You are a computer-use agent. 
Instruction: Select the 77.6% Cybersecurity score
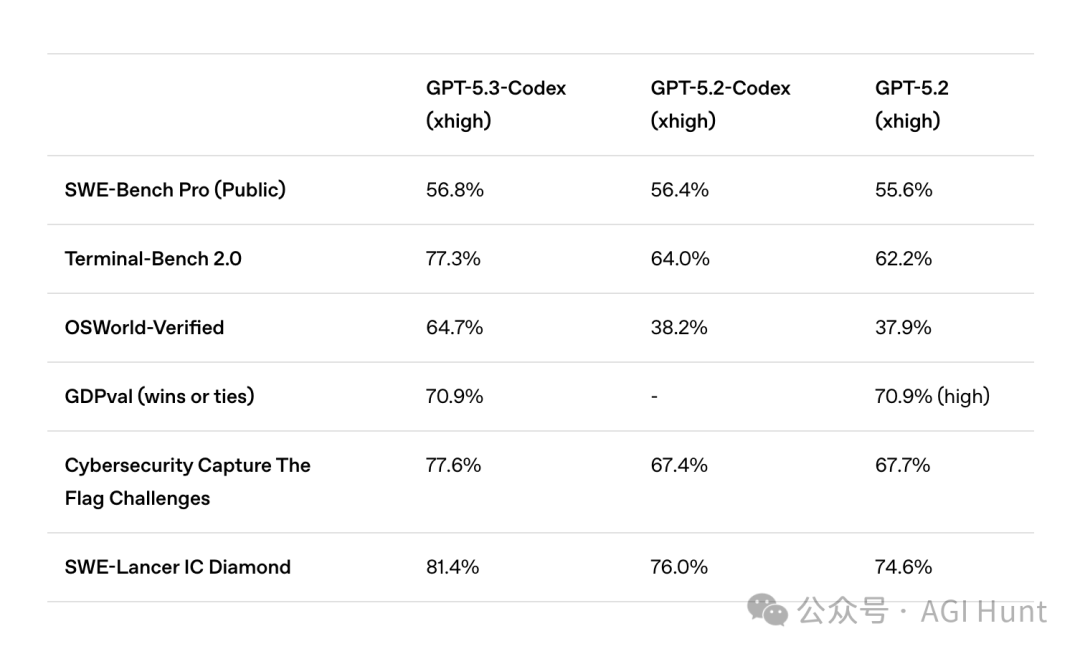coord(453,465)
